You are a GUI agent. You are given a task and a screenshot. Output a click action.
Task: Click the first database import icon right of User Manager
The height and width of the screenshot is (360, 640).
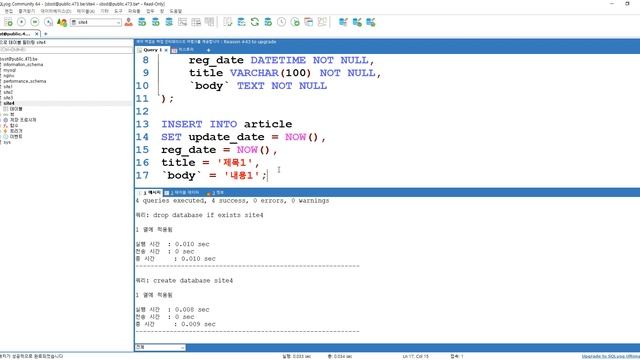(x=142, y=22)
